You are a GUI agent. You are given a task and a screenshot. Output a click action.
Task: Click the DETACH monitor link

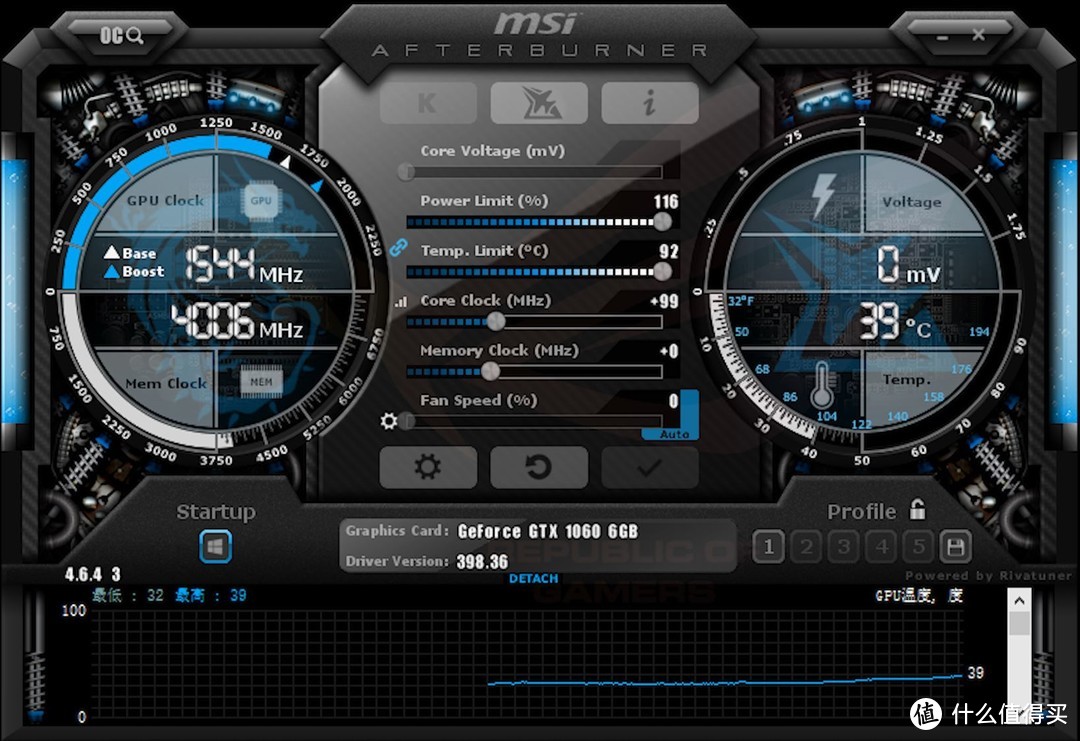tap(533, 578)
